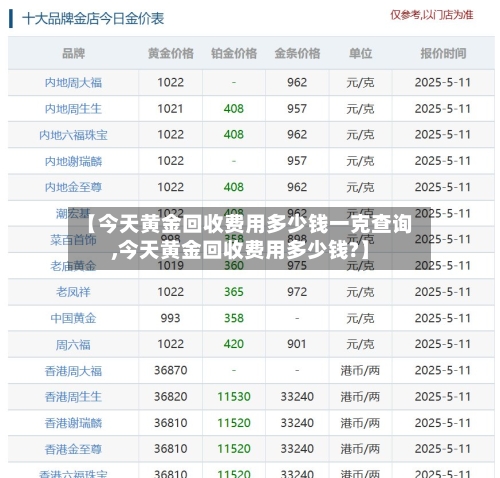Image resolution: width=500 pixels, height=478 pixels.
Task: Click the 单位 column header
Action: tap(360, 53)
